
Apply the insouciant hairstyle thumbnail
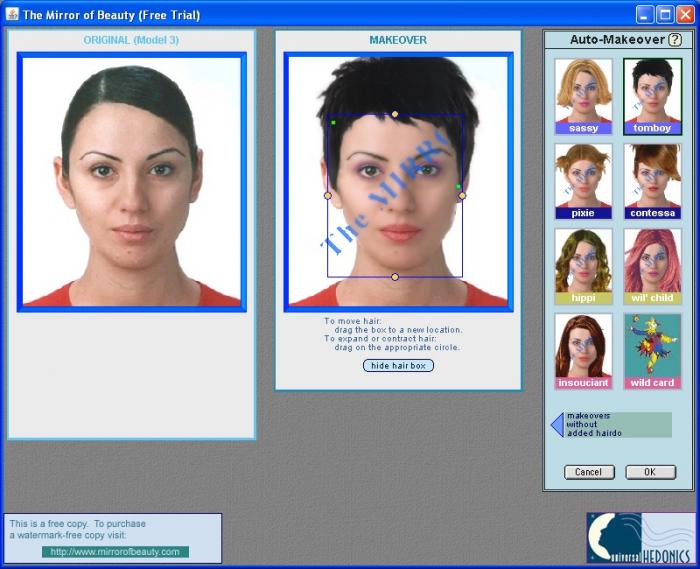583,351
